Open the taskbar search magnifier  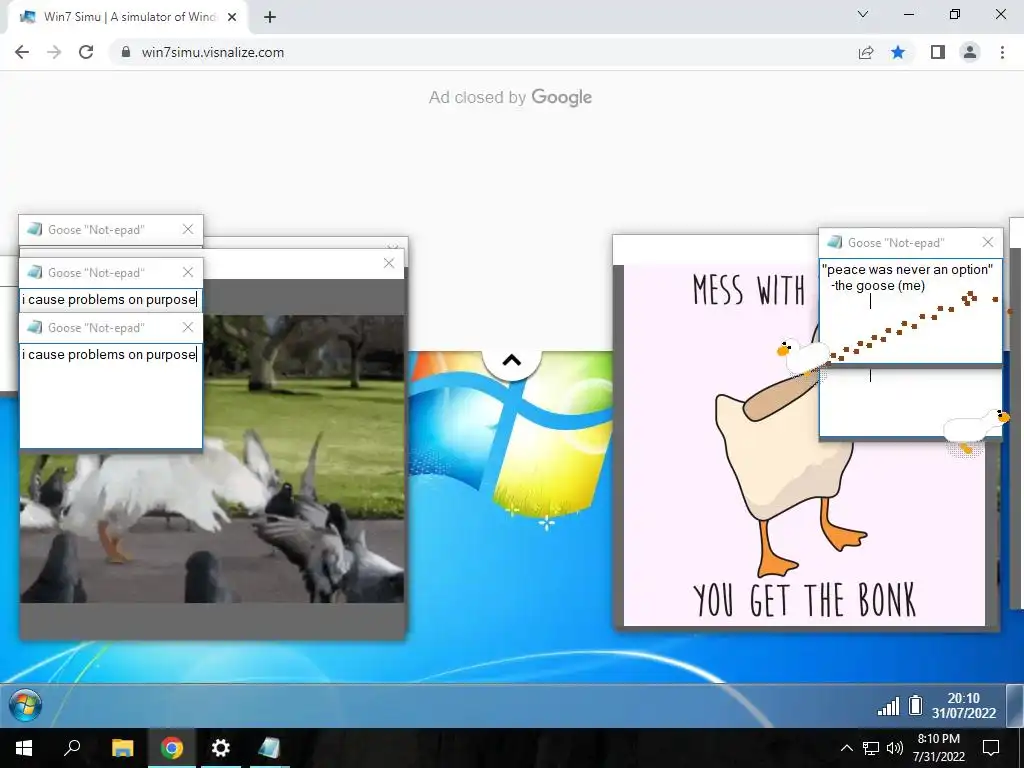(72, 748)
